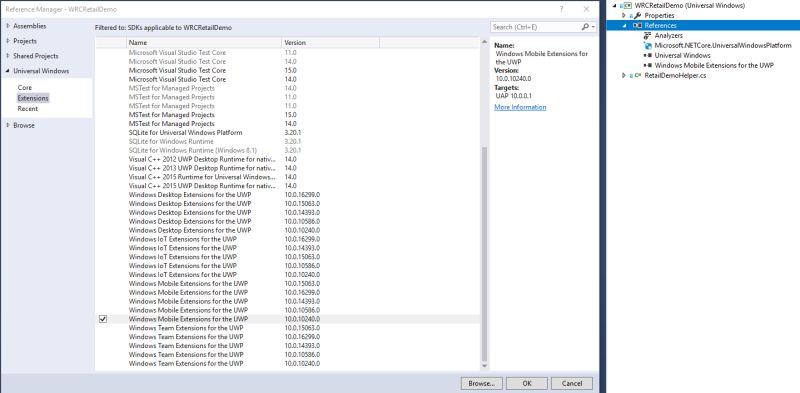Sort list by the Version column header
Screen dimensions: 800x393
(x=330, y=43)
